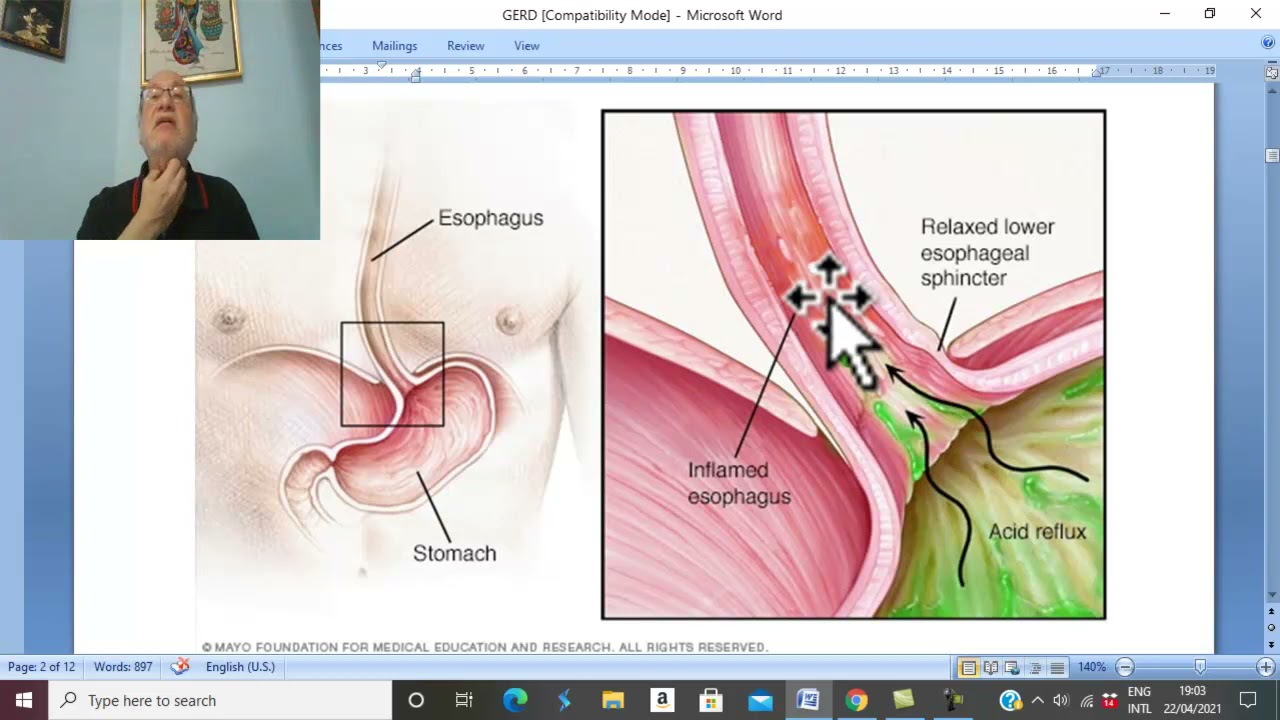
Task: Launch Microsoft Edge from taskbar
Action: (514, 700)
